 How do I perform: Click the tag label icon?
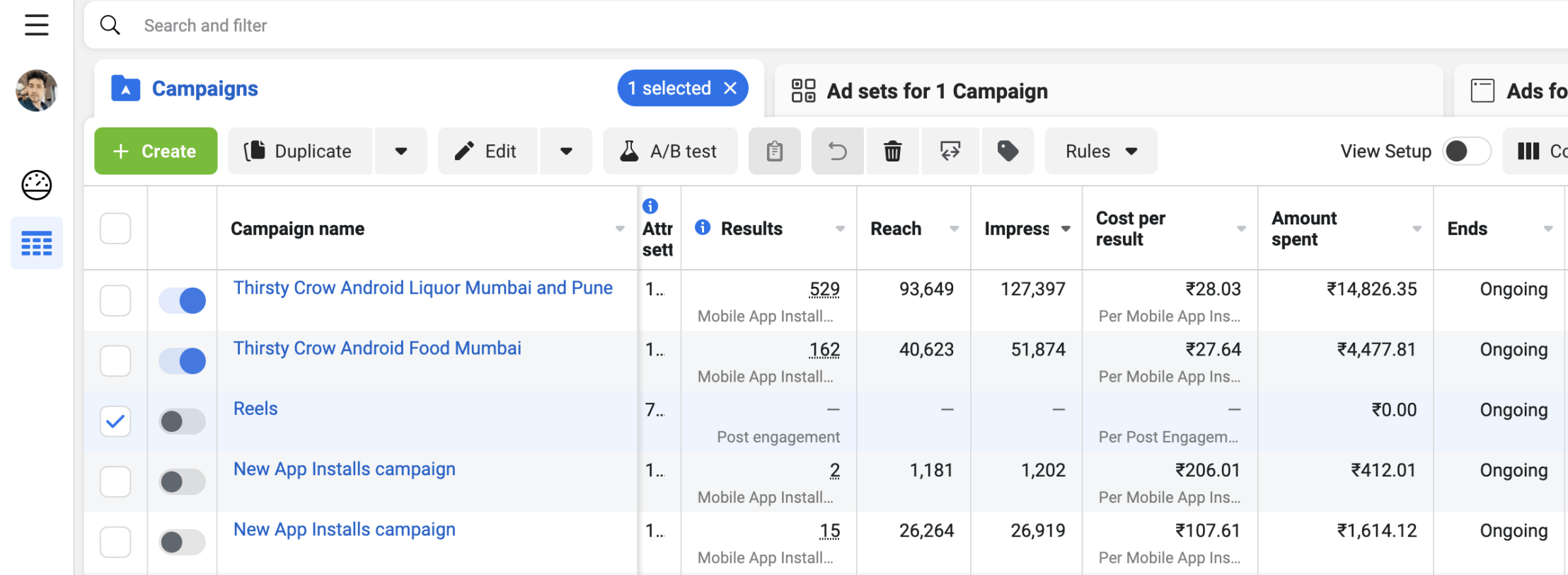point(1008,151)
